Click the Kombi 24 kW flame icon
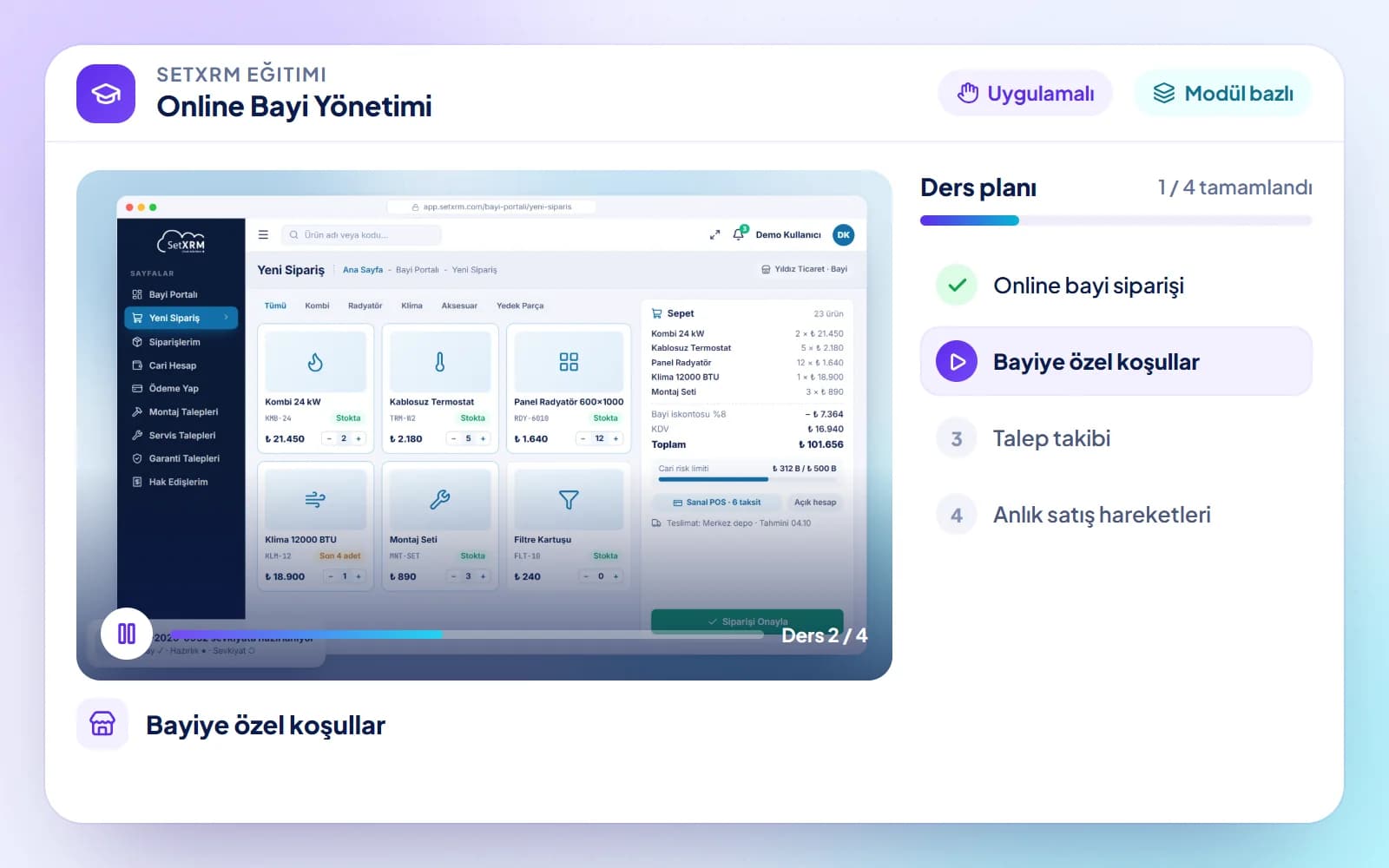Screen dimensions: 1389x868 tap(315, 362)
